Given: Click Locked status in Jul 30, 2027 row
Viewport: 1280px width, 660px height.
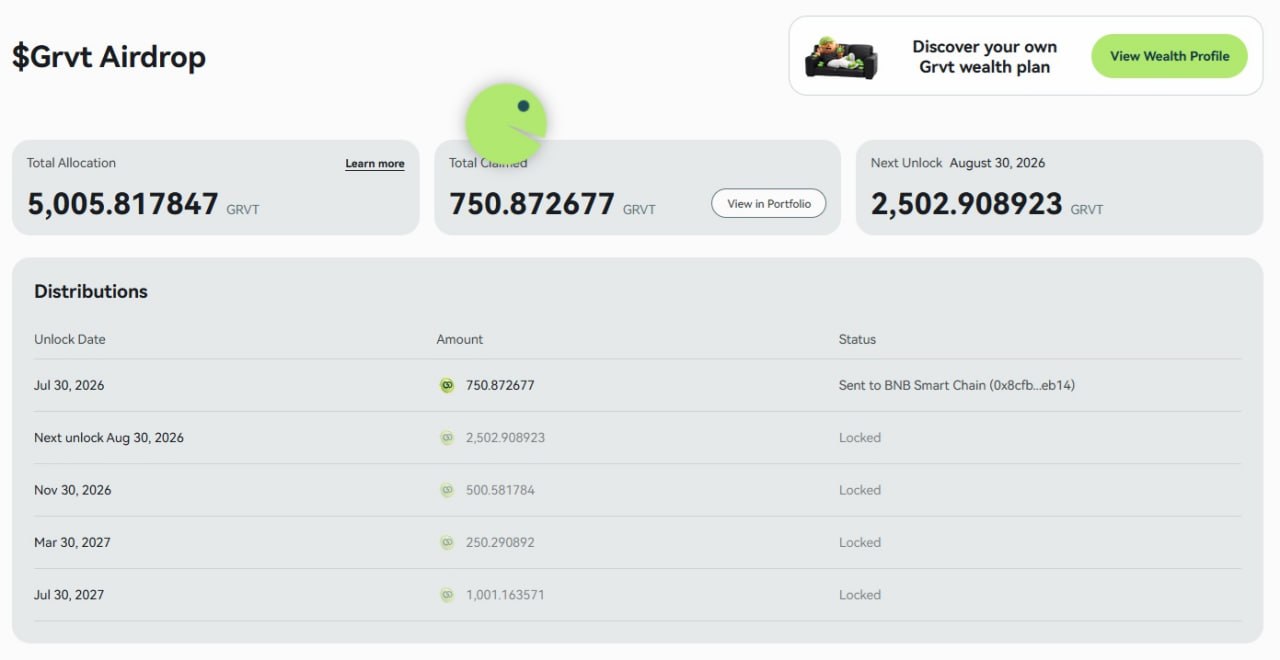Looking at the screenshot, I should [860, 594].
